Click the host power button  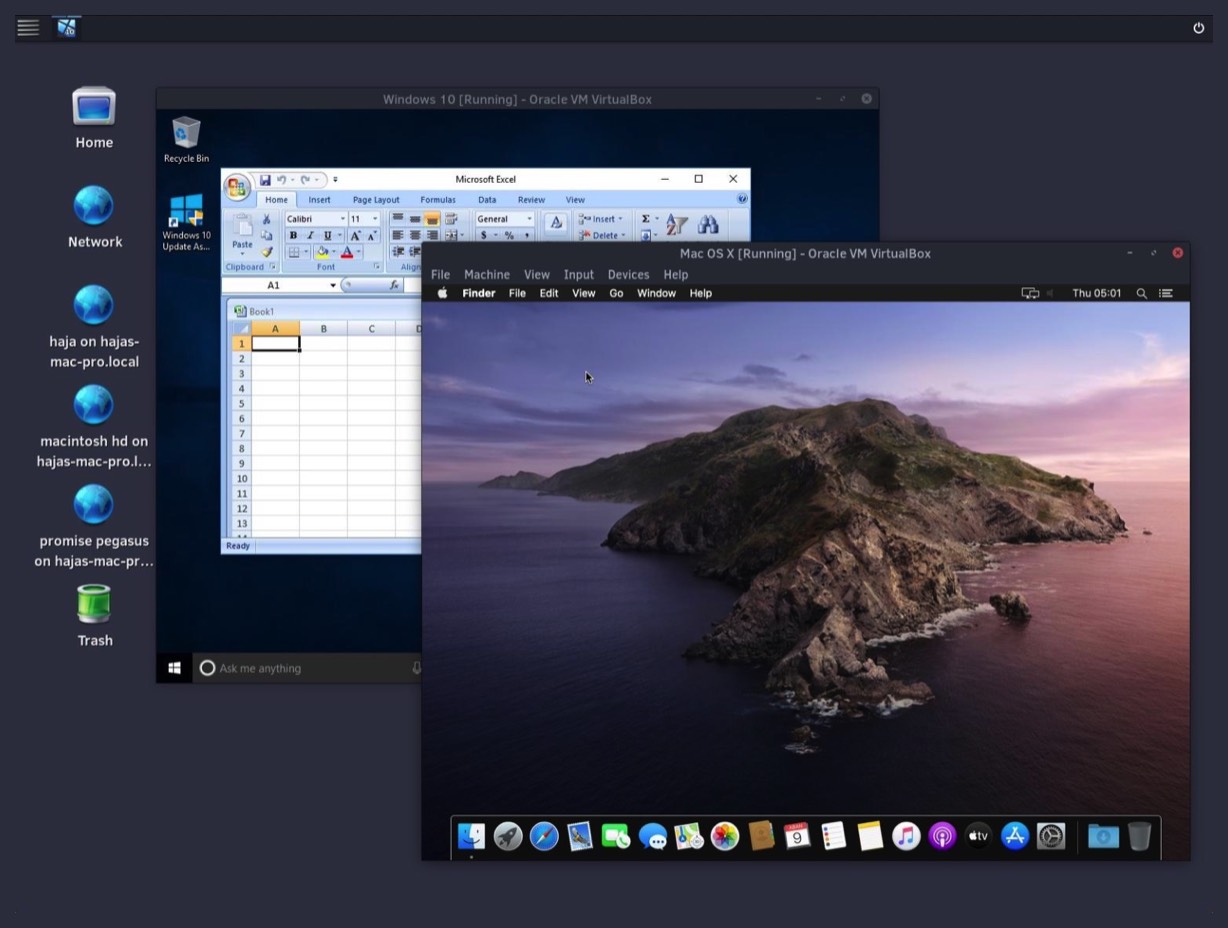tap(1199, 28)
